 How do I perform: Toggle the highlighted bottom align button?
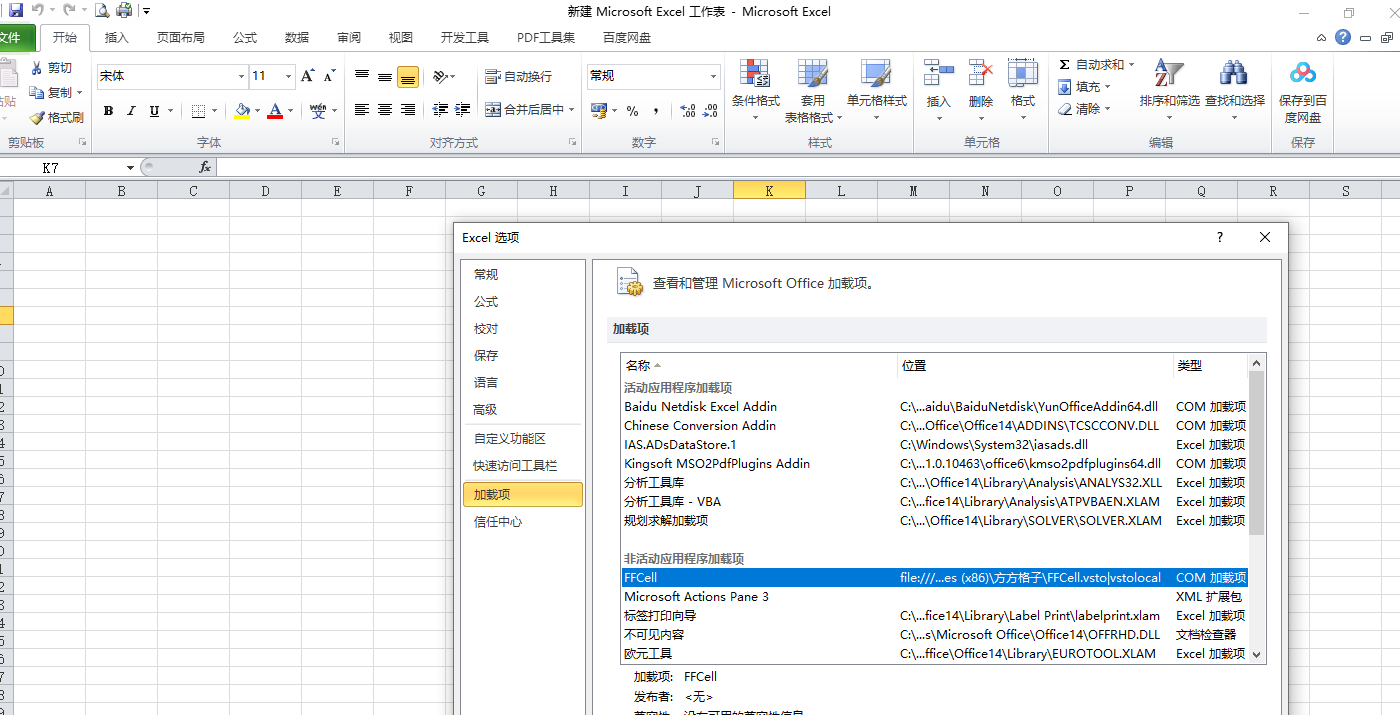click(408, 76)
